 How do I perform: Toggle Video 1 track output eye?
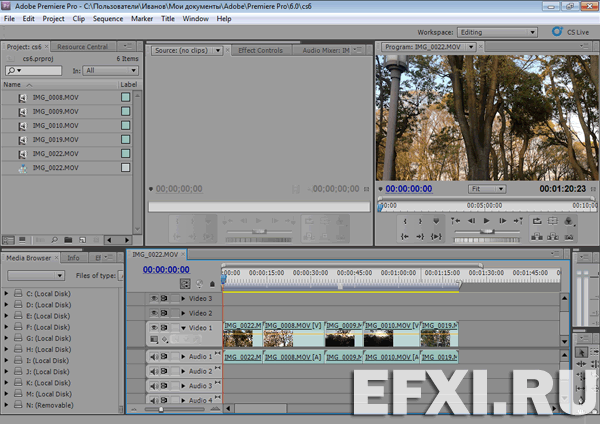pyautogui.click(x=154, y=328)
